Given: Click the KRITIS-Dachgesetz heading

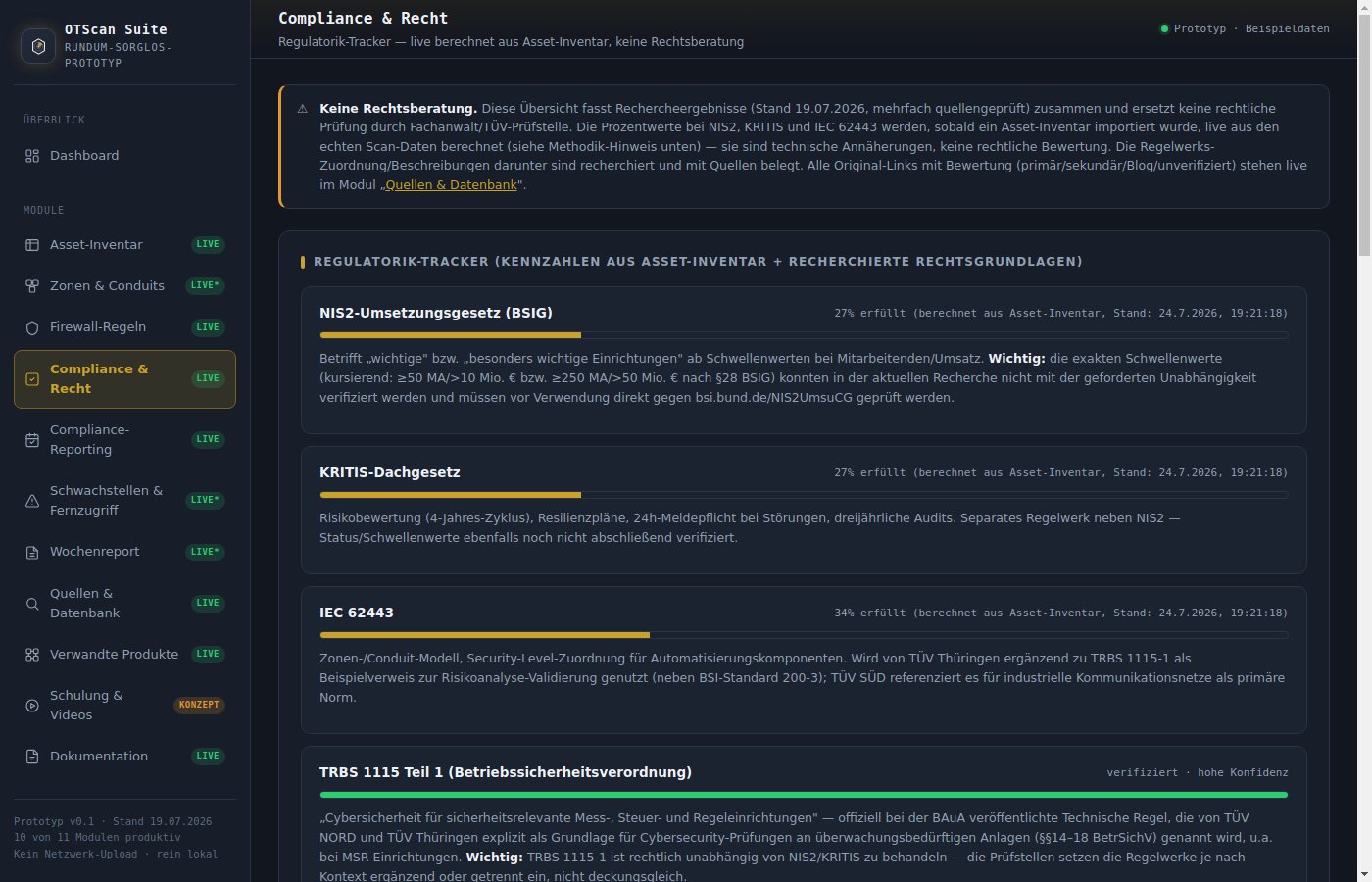Looking at the screenshot, I should pos(390,472).
